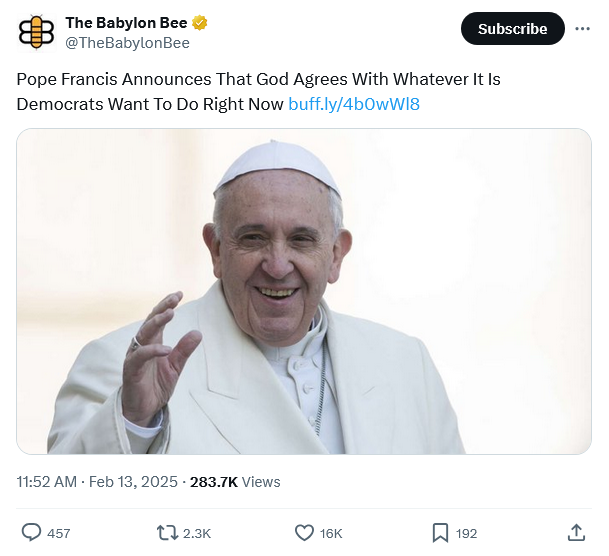The height and width of the screenshot is (556, 609).
Task: Click the repost arrows icon
Action: [x=168, y=533]
